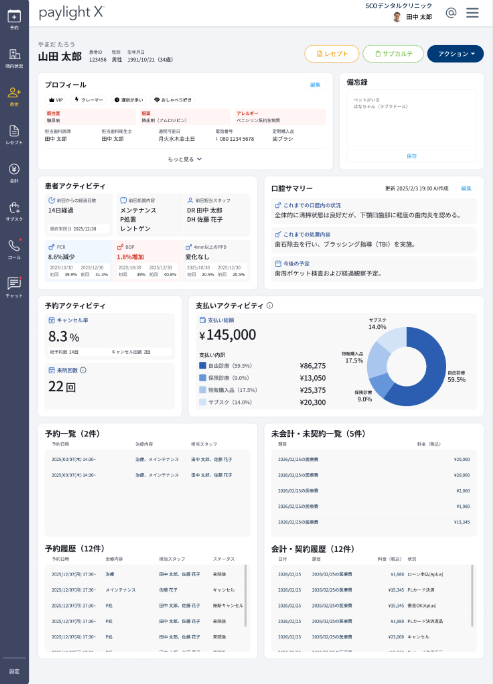
Task: Click the 支払い総額 icon
Action: click(202, 320)
